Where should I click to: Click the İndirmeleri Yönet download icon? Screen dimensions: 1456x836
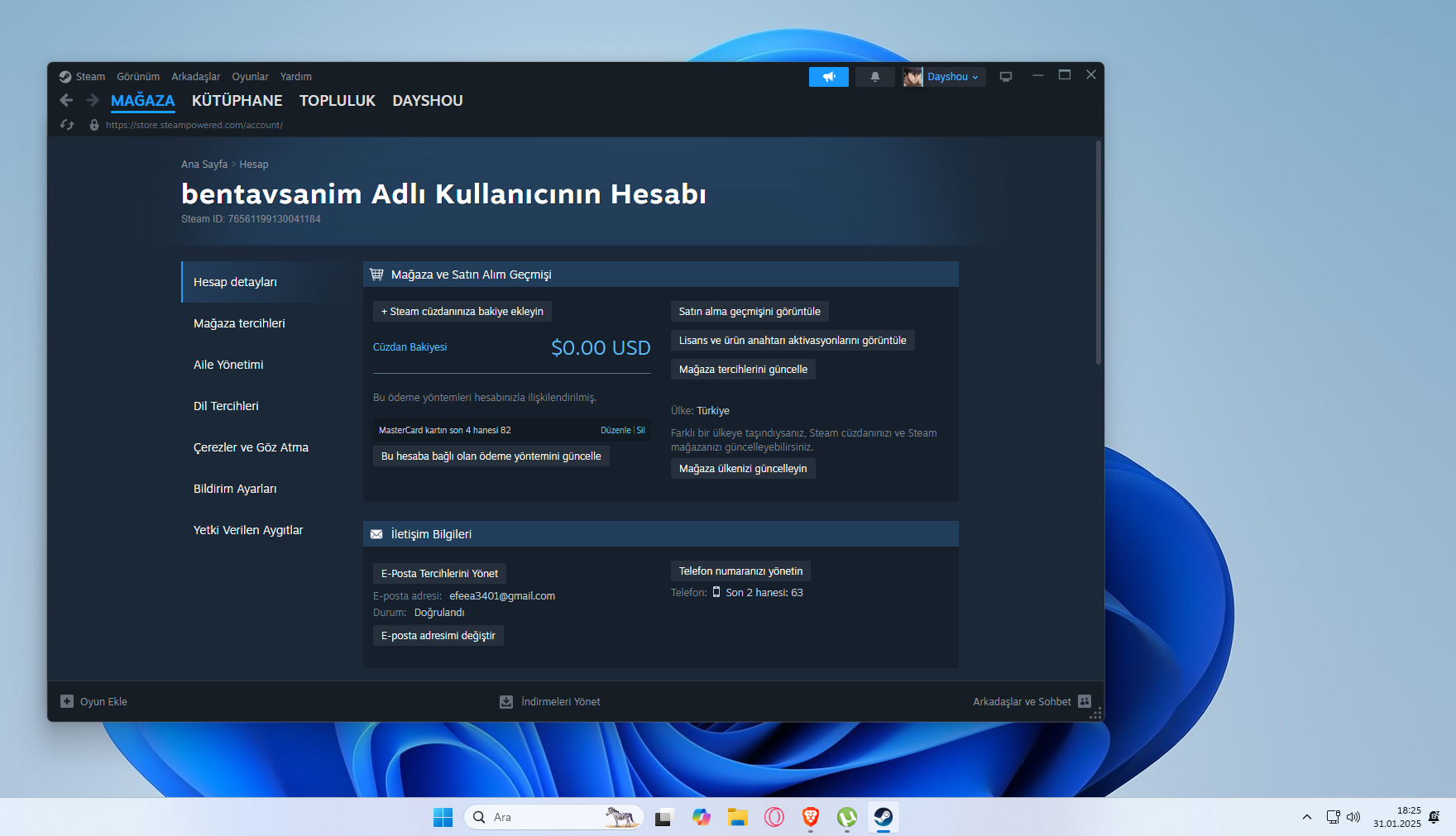[506, 701]
